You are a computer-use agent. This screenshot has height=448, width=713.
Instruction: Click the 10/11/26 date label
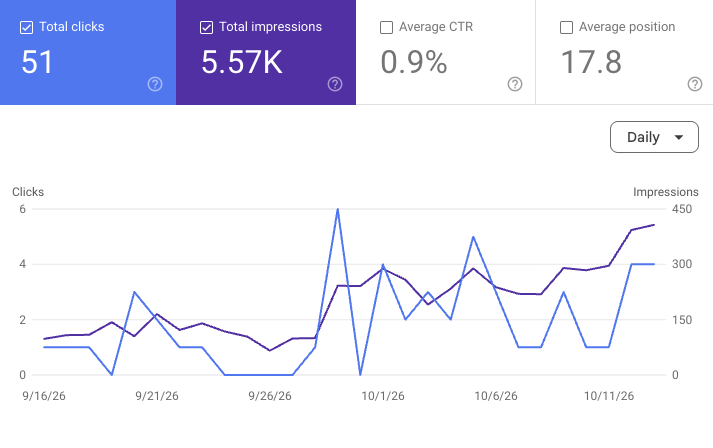609,396
